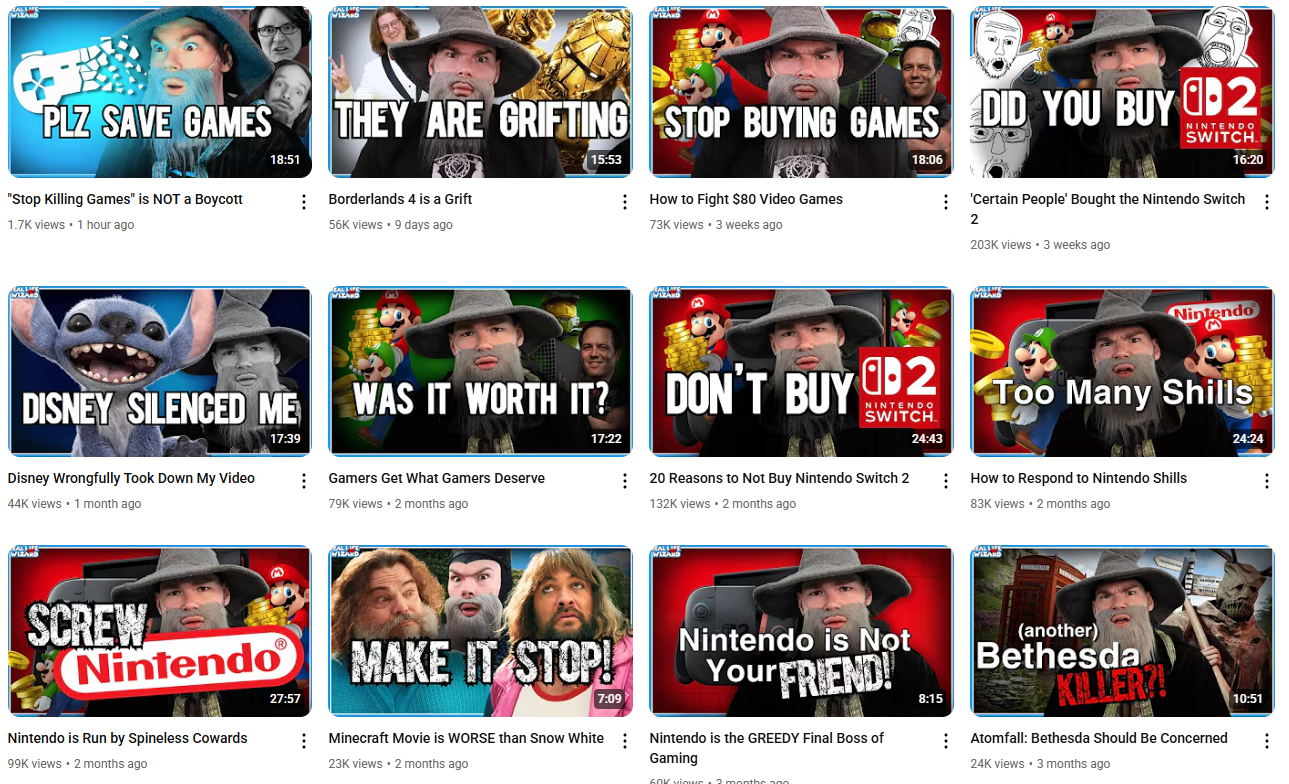Open options menu for How to Respond to Nintendo Shills

[1267, 481]
